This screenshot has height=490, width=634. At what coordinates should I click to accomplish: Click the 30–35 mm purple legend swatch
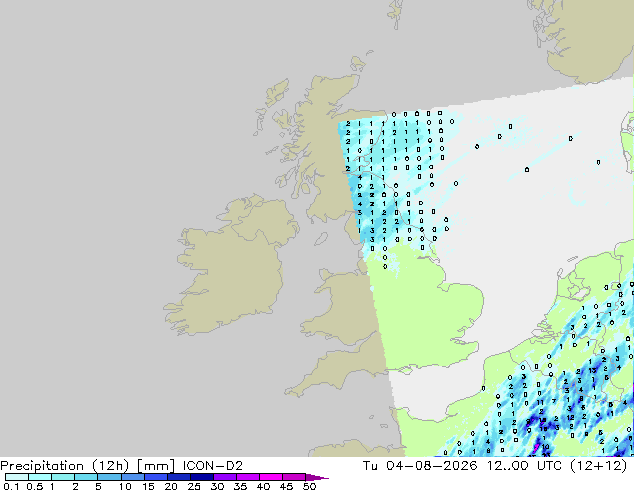224,477
